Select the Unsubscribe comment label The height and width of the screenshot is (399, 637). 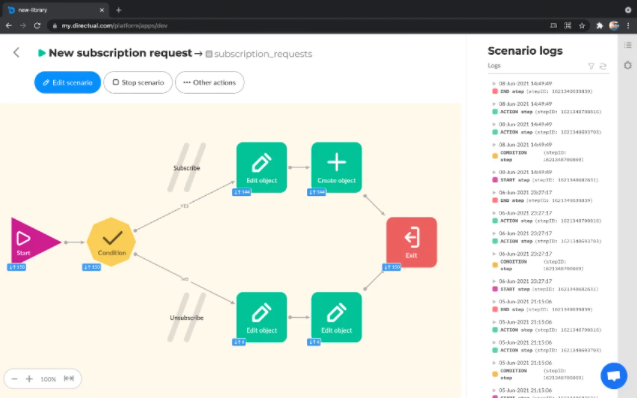pos(186,318)
